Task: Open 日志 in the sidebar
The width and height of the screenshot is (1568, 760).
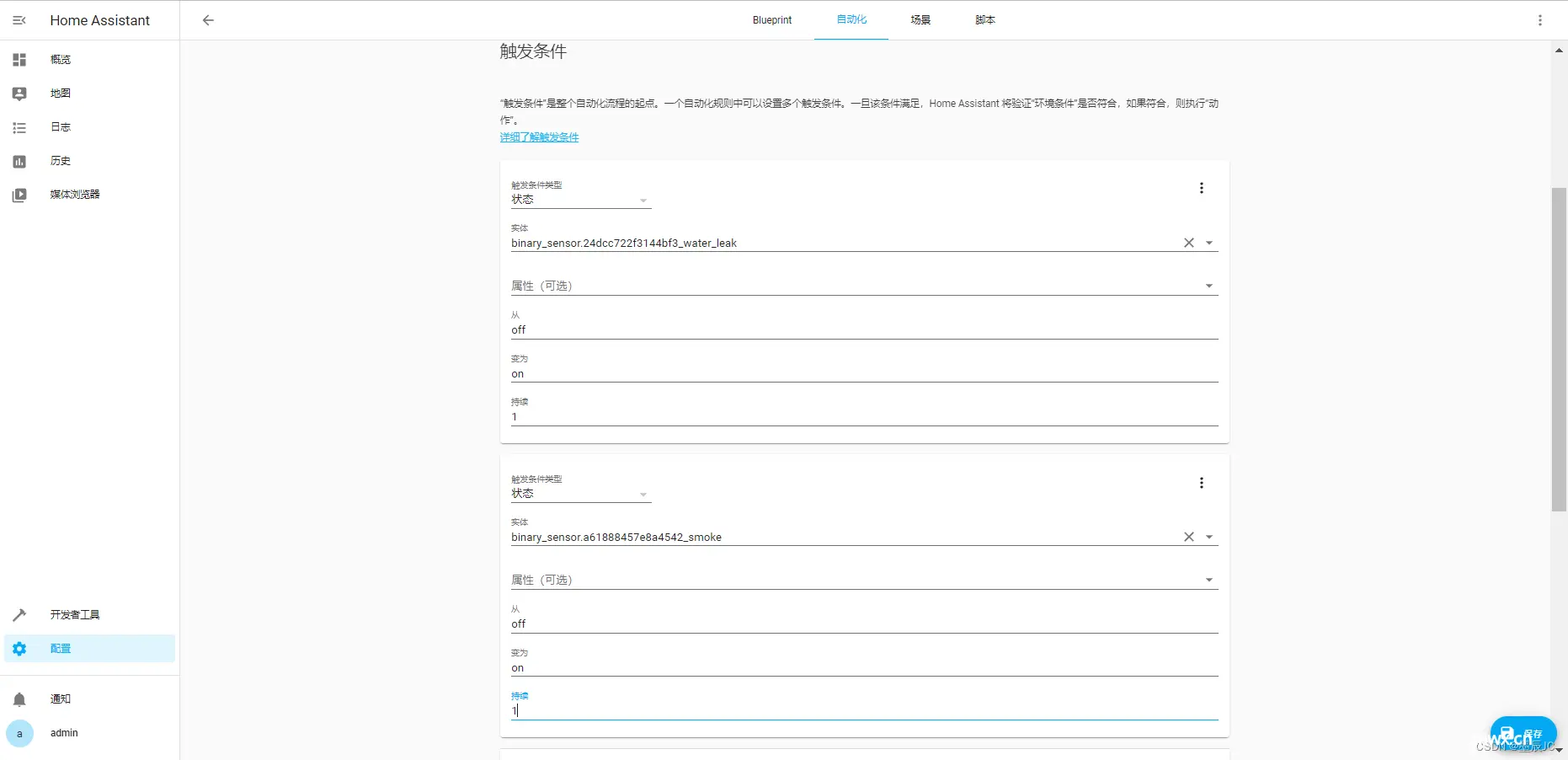Action: click(61, 127)
